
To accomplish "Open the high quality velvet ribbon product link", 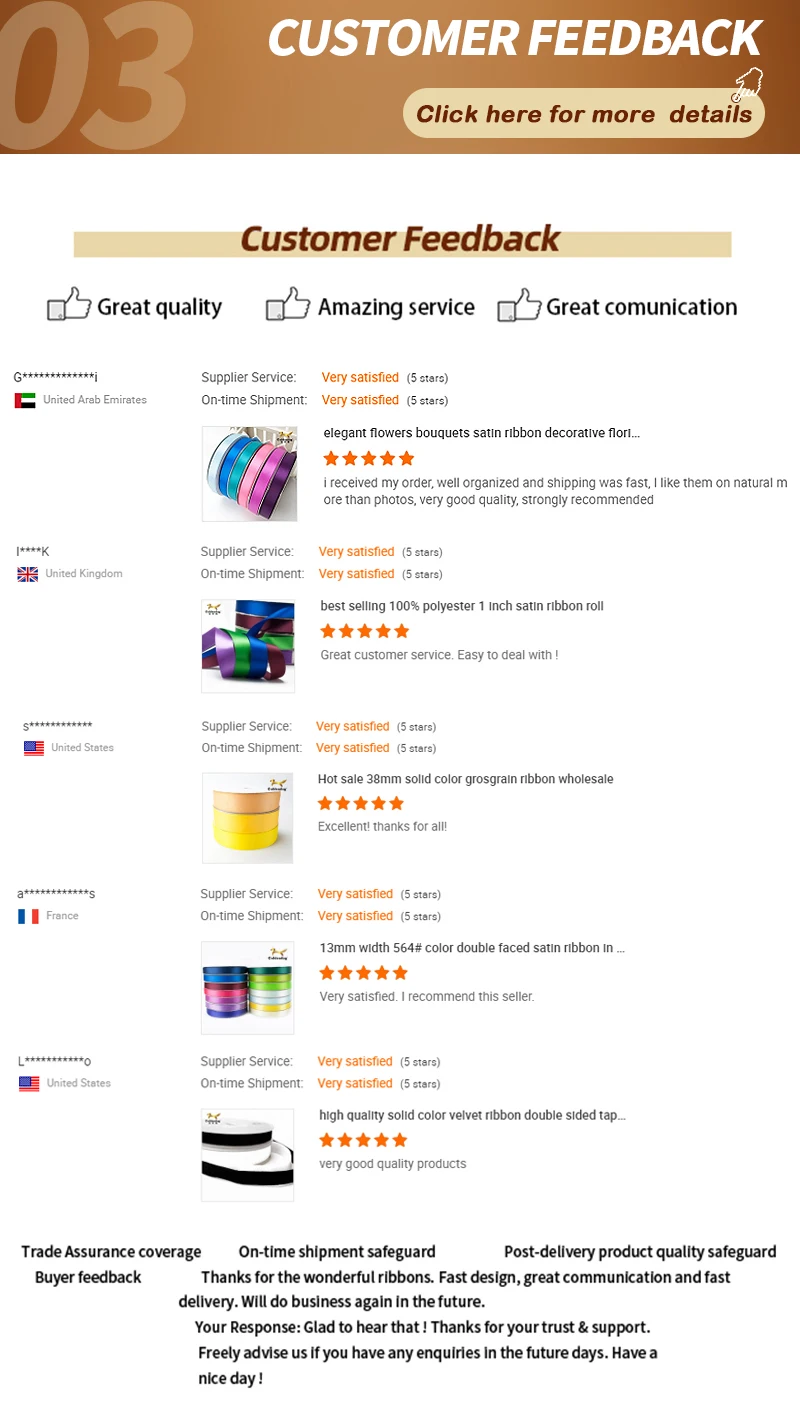I will (472, 1115).
